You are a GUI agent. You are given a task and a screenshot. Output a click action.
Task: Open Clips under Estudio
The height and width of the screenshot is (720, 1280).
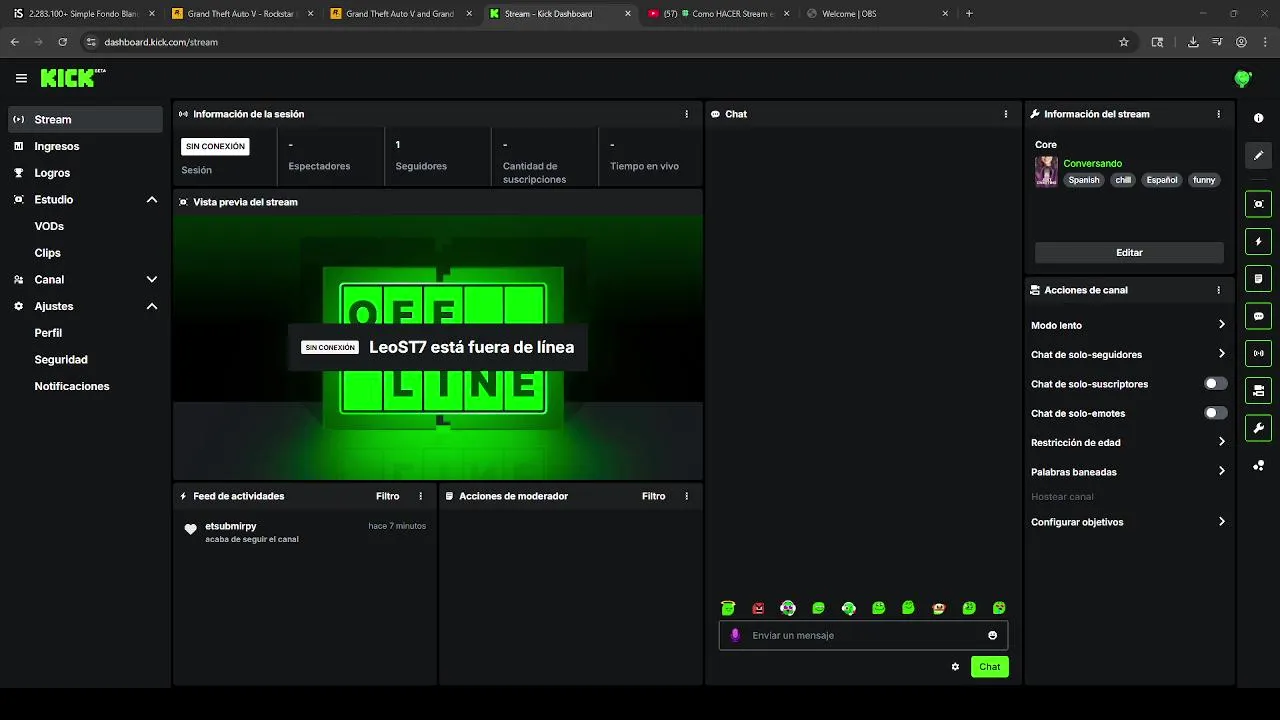point(47,253)
